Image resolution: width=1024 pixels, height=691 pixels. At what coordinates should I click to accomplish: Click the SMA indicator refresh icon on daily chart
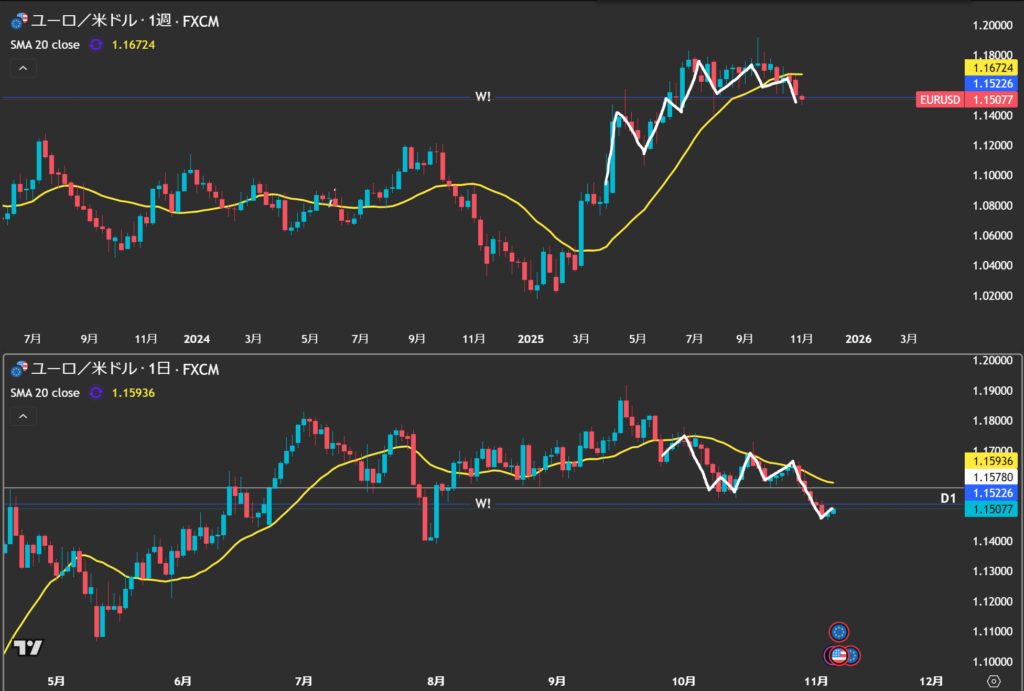[96, 393]
